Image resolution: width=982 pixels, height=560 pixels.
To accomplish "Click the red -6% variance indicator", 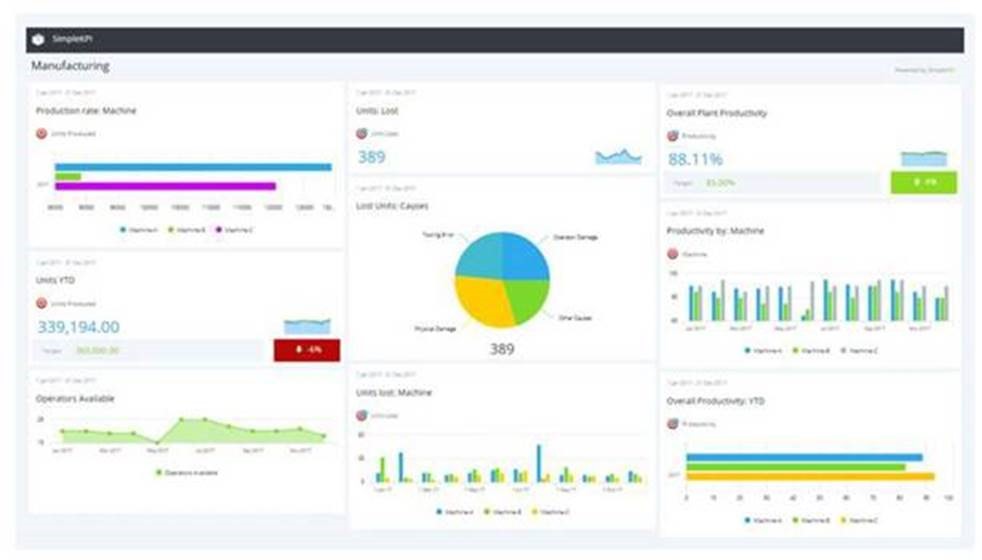I will coord(306,350).
